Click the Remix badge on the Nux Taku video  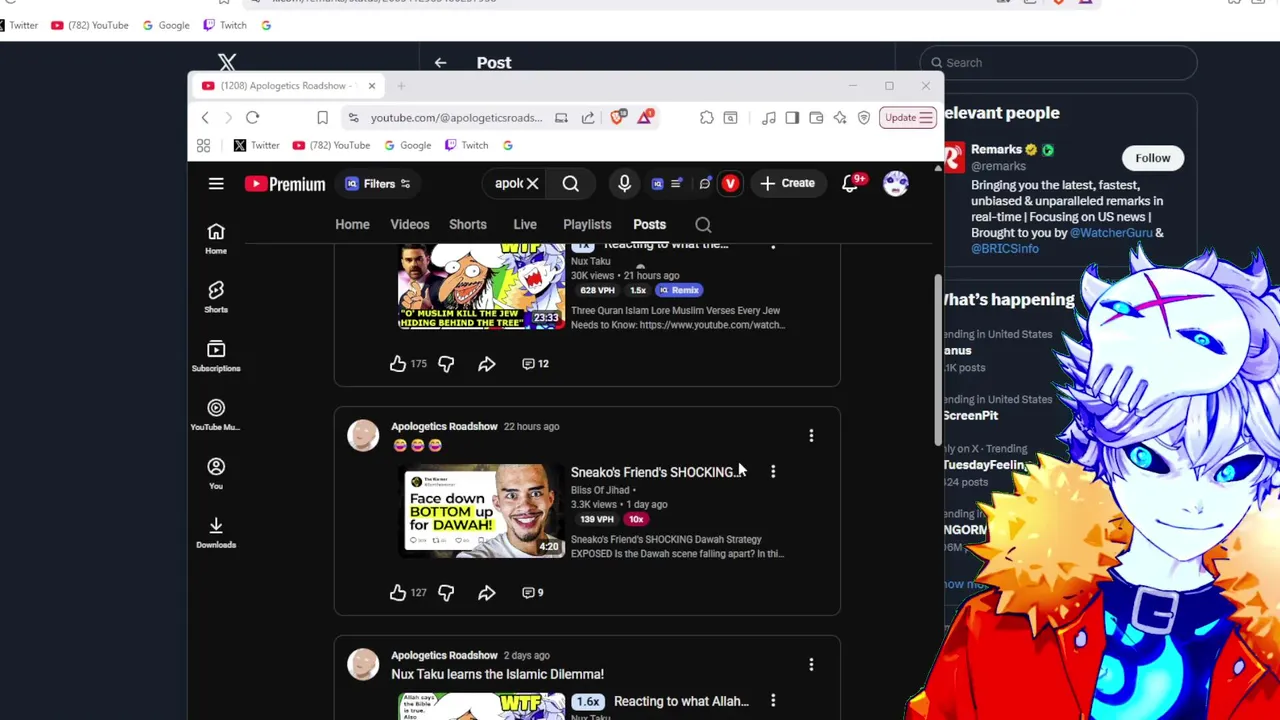click(x=678, y=290)
